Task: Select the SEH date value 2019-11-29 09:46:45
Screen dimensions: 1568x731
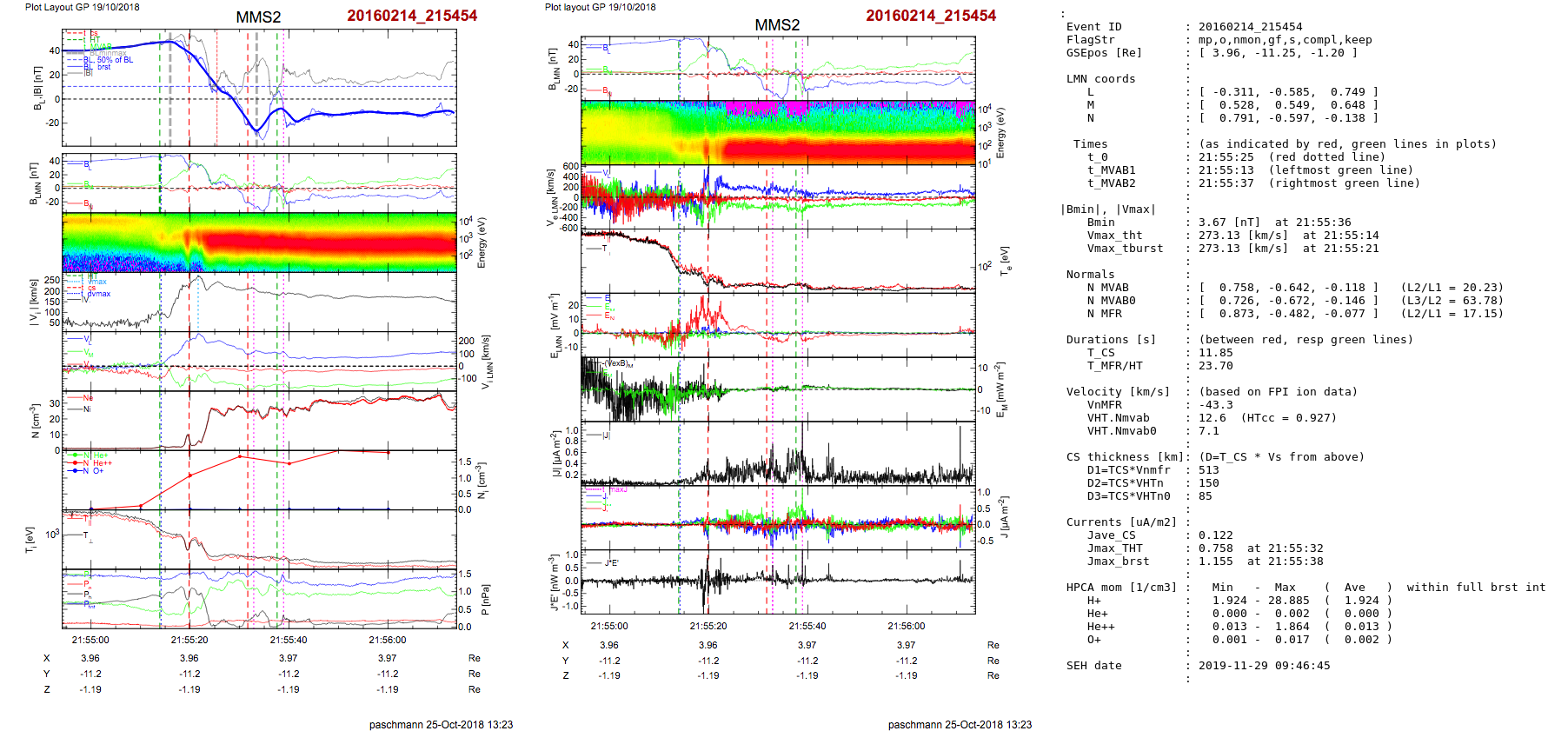Action: (1264, 666)
